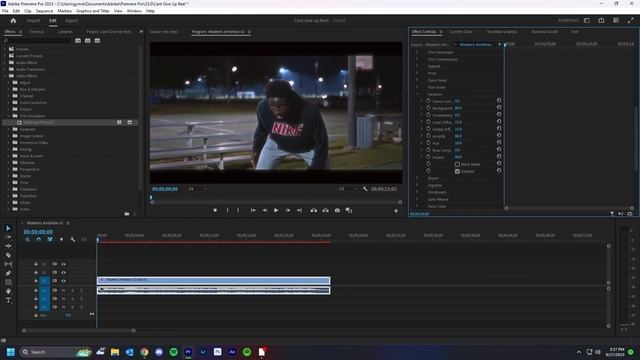Reset the Hue parameter in Halation
Image resolution: width=640 pixels, height=360 pixels.
tap(499, 143)
